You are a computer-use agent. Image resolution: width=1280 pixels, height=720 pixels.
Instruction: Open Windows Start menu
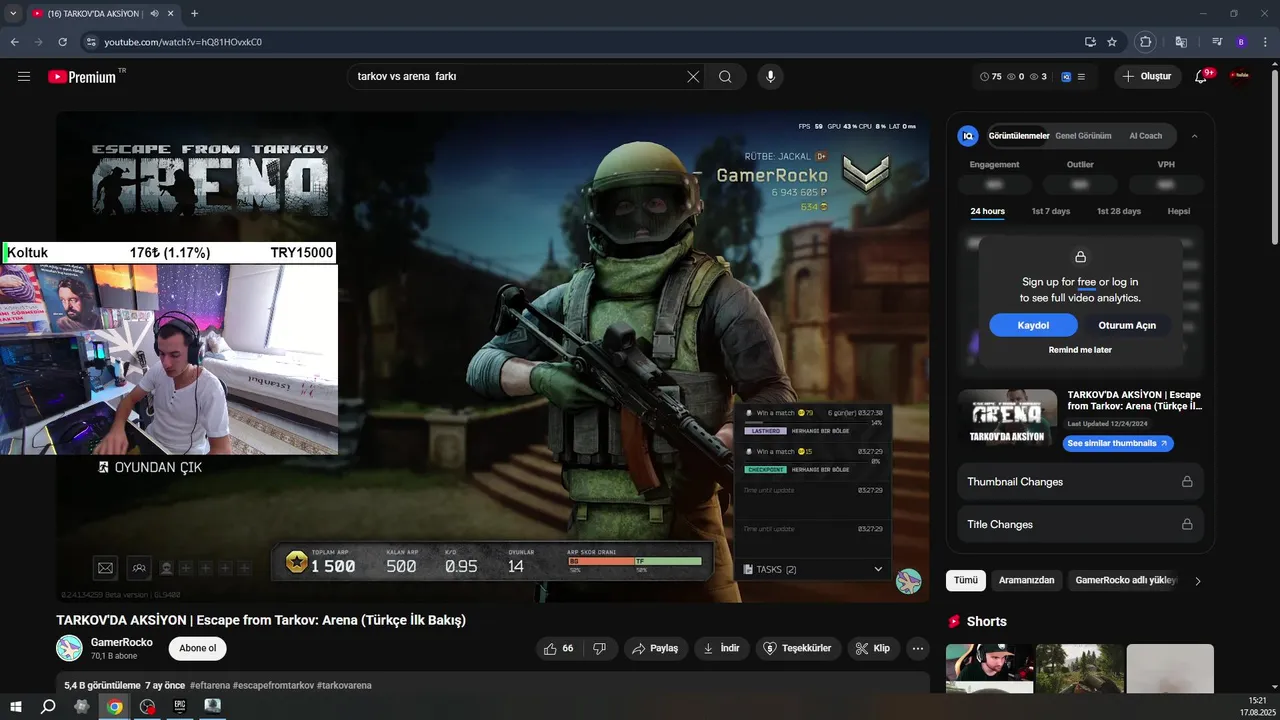click(x=16, y=706)
